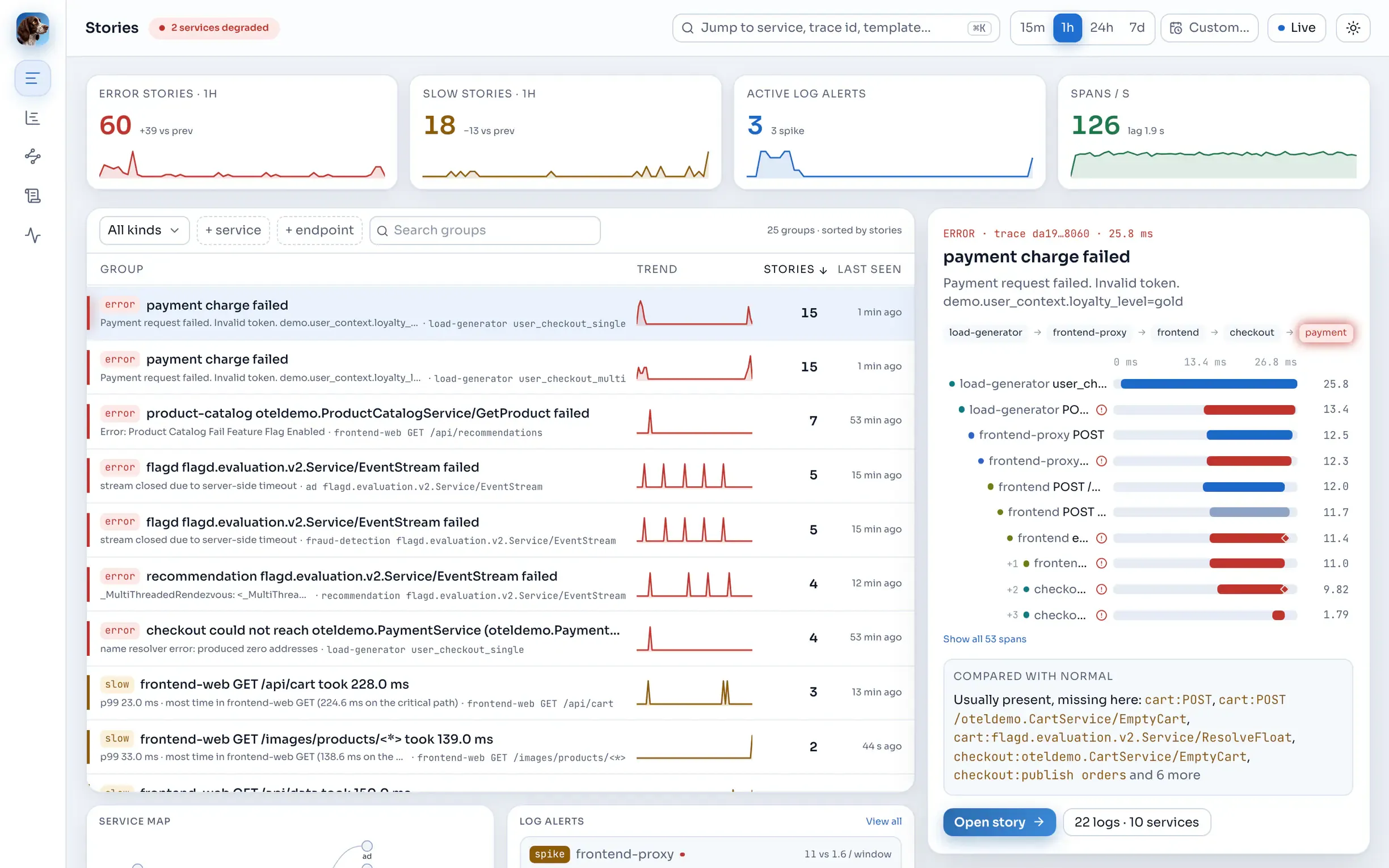Open 22 logs · 10 services
Image resolution: width=1389 pixels, height=868 pixels.
coord(1137,822)
